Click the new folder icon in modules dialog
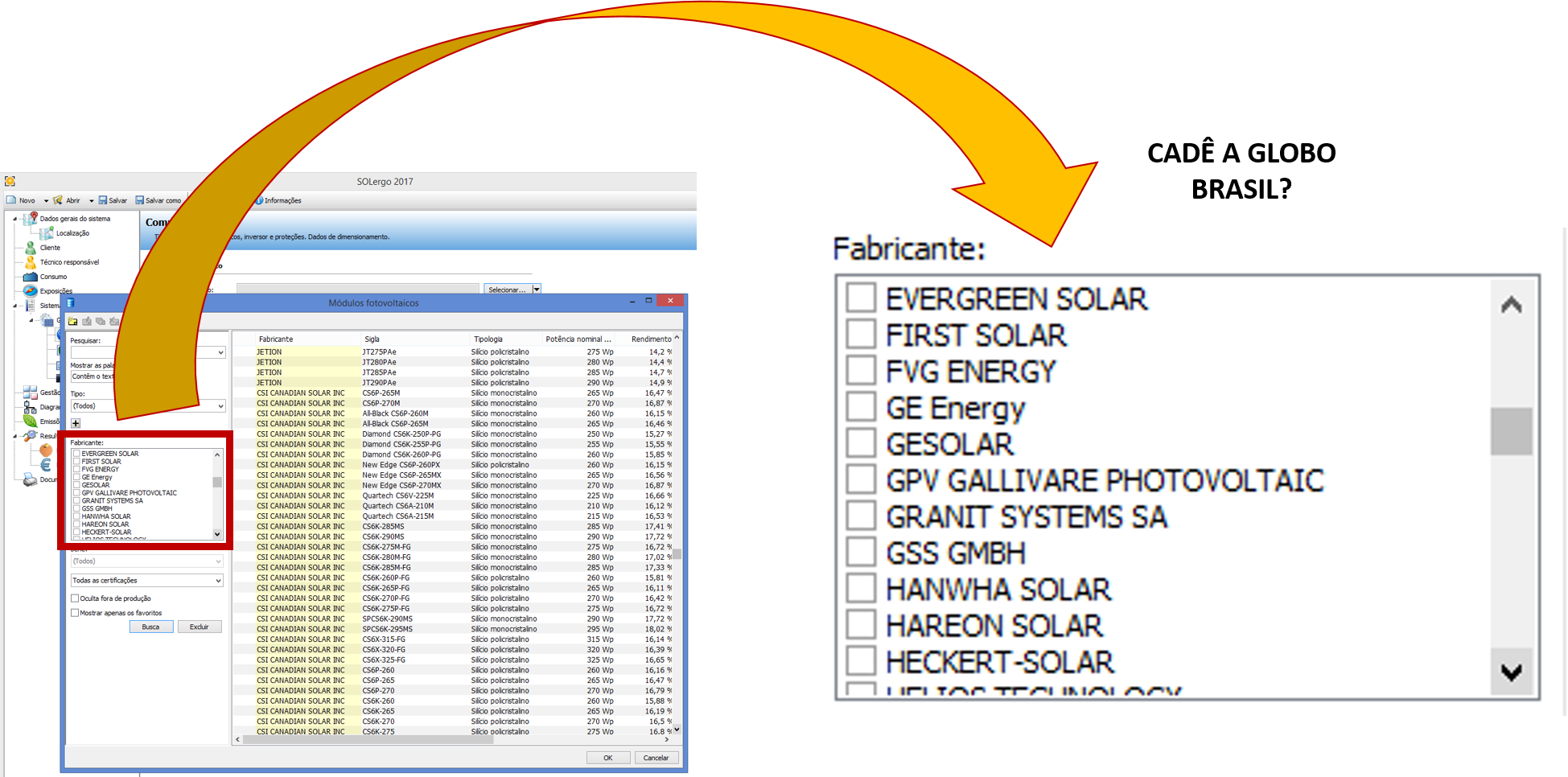Viewport: 1568px width, 777px height. coord(73,322)
